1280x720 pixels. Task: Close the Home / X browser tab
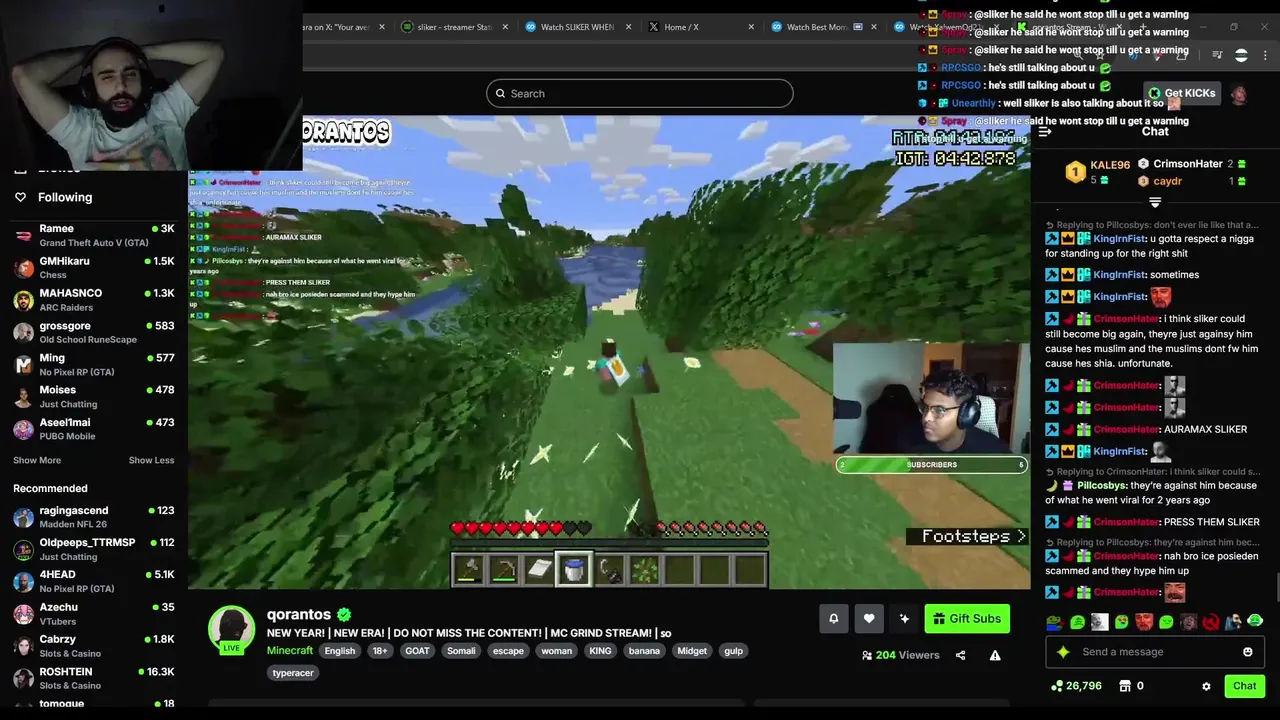point(751,27)
